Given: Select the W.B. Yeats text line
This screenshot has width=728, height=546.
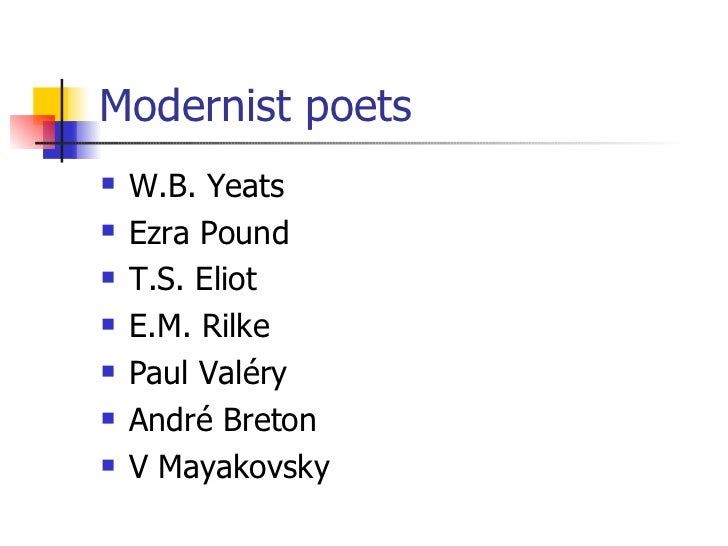Looking at the screenshot, I should [x=206, y=186].
